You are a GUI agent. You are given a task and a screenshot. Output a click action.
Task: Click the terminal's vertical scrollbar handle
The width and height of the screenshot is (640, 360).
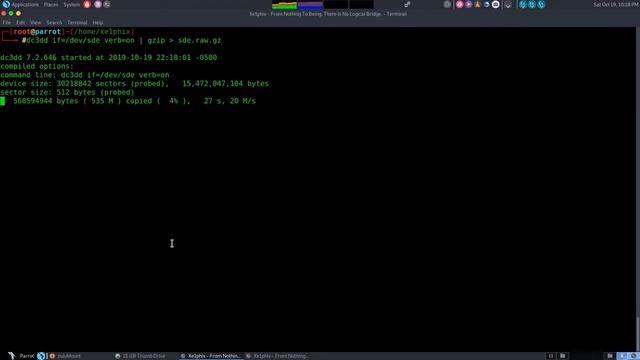click(x=638, y=333)
